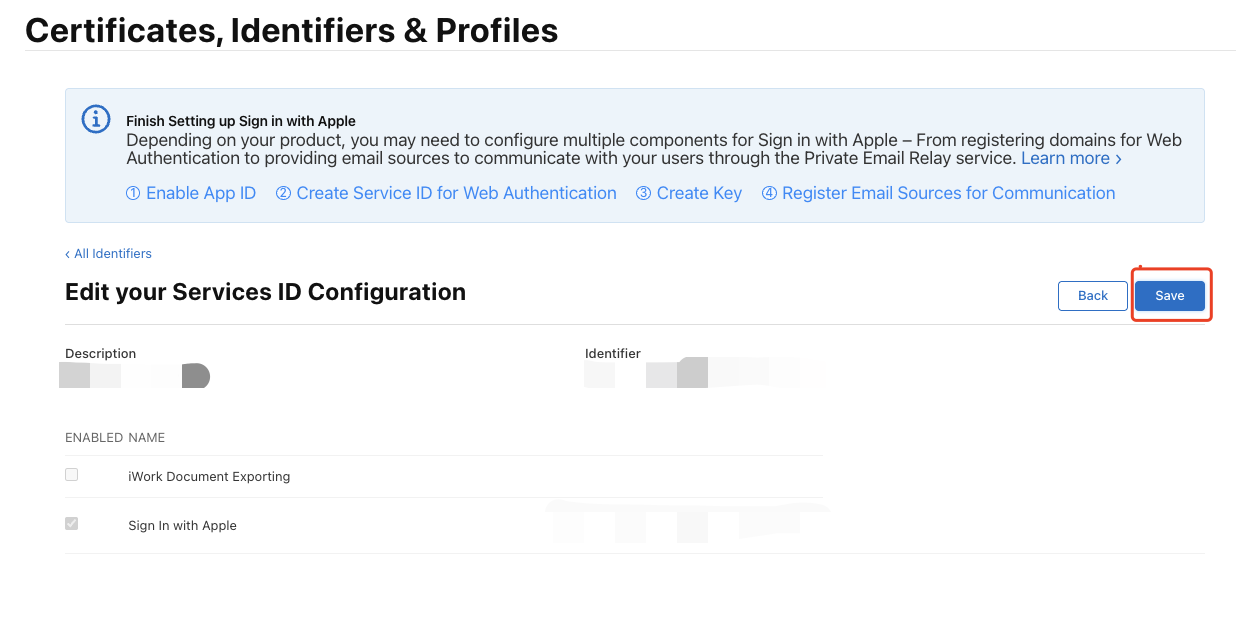Click the Certificates, Identifiers & Profiles title
This screenshot has height=619, width=1236.
pos(291,30)
